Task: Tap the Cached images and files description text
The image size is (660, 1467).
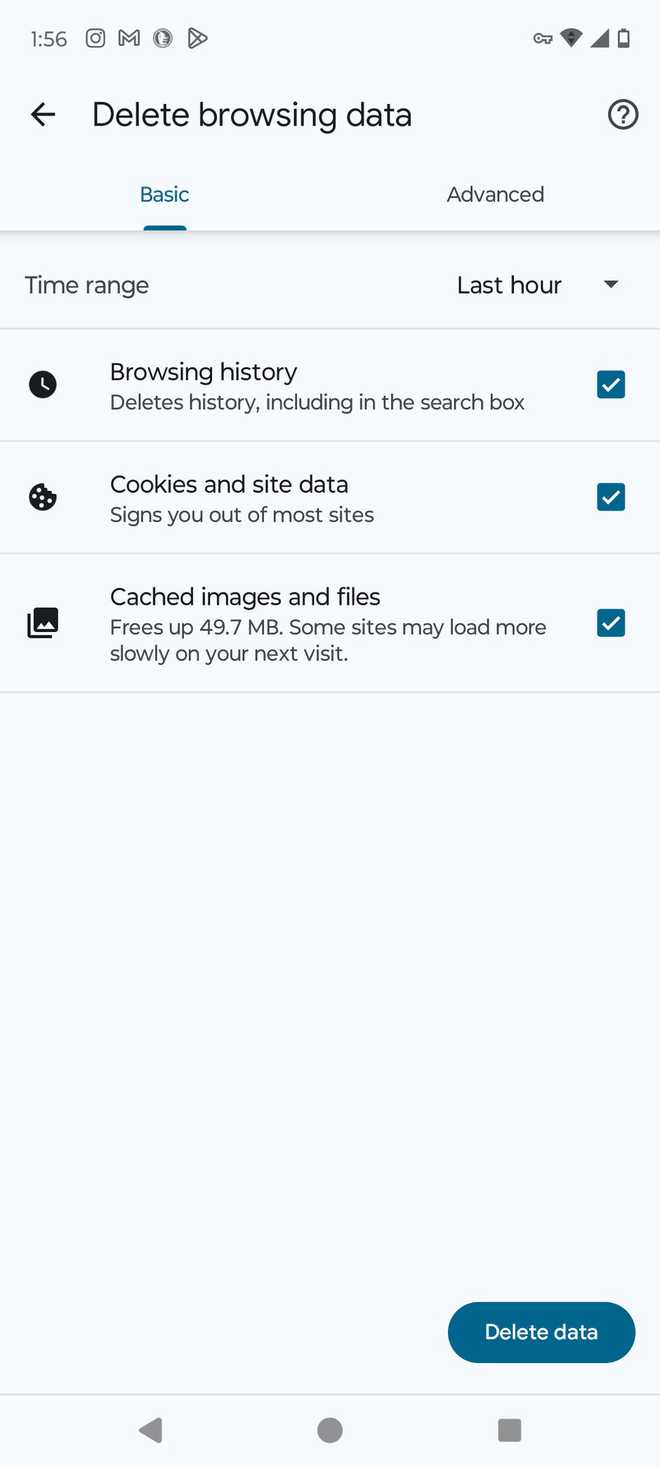Action: pos(328,640)
